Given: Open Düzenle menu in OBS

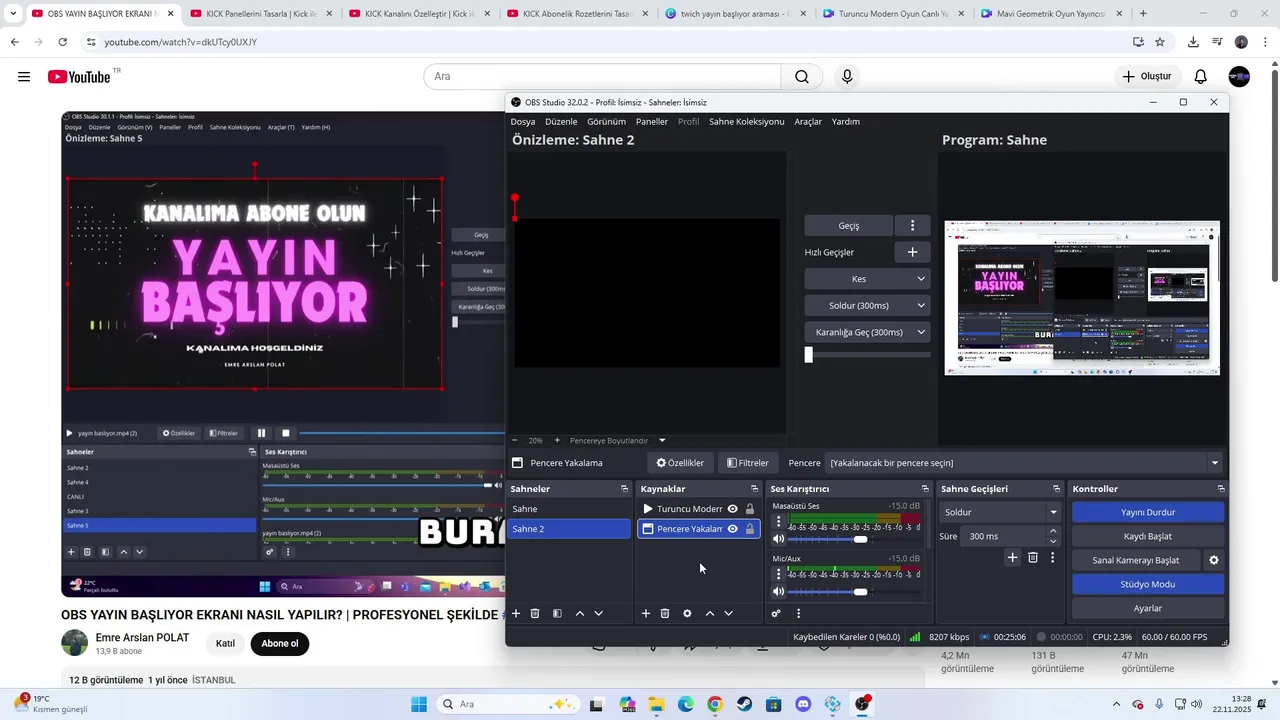Looking at the screenshot, I should click(561, 122).
